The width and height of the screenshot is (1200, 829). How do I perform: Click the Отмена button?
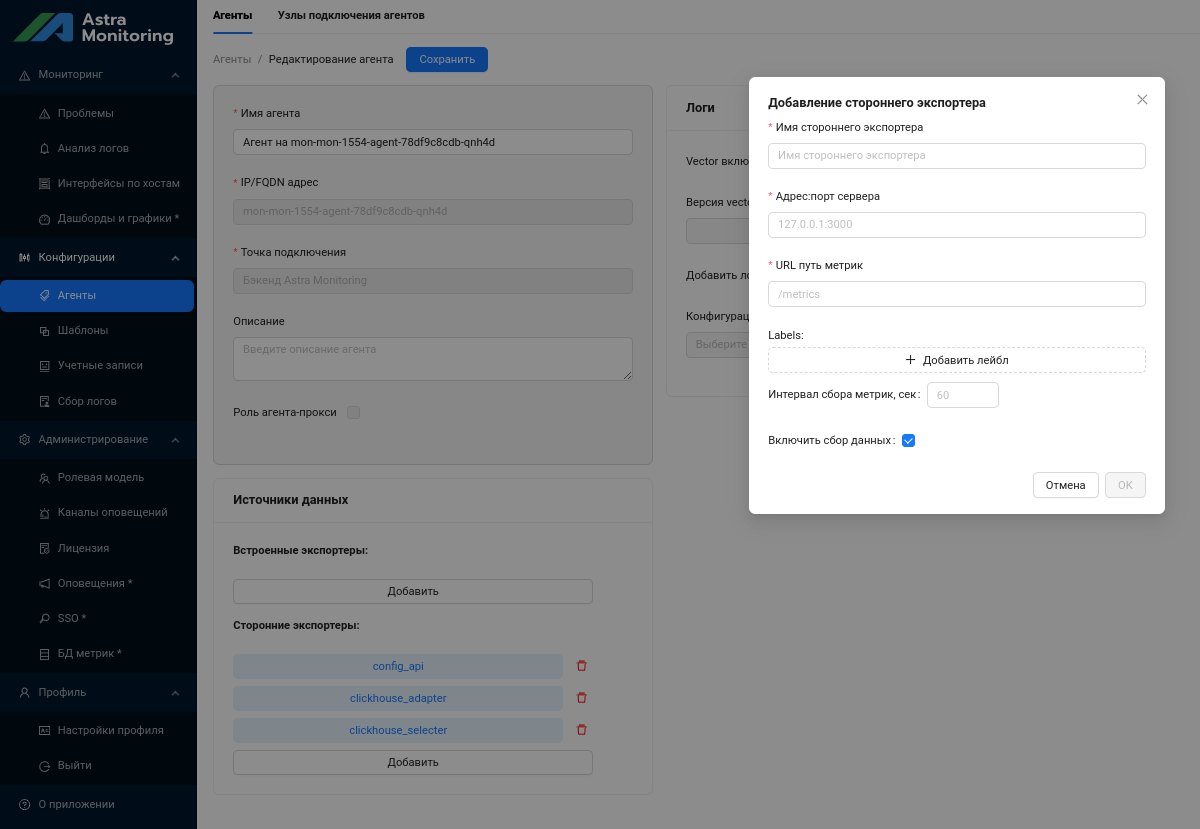click(x=1065, y=485)
